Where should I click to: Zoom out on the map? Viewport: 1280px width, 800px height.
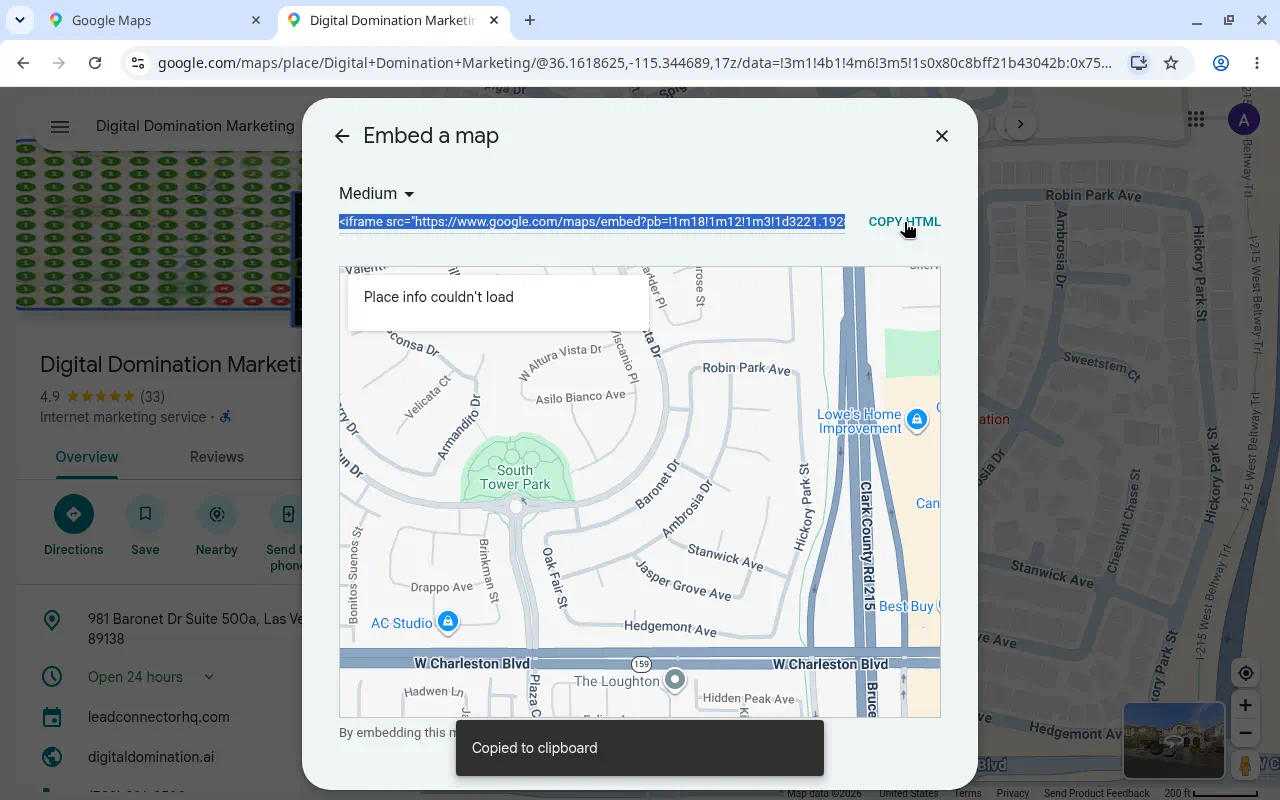(x=1245, y=734)
